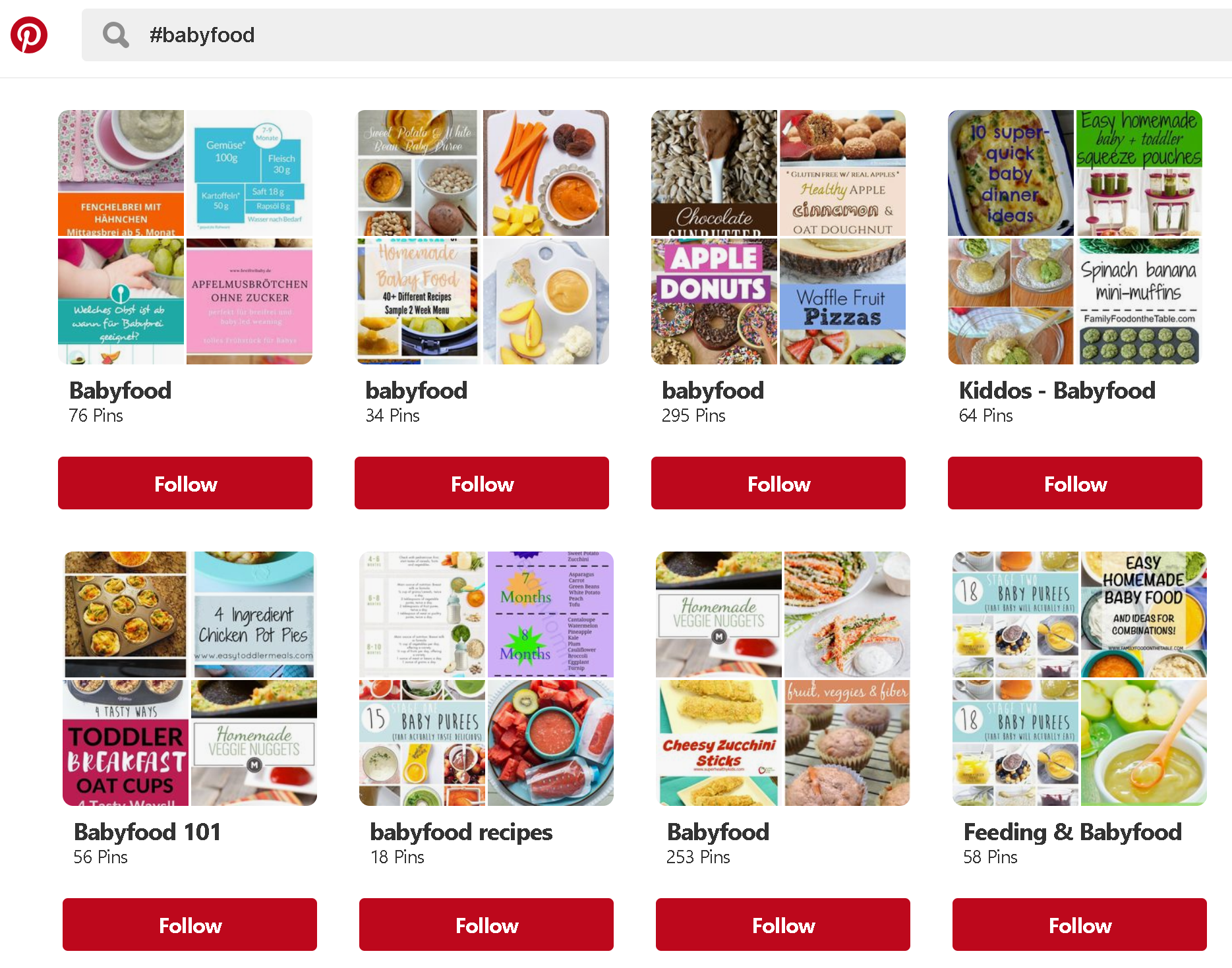1232x968 pixels.
Task: Follow the Babyfood board with 76 Pins
Action: pyautogui.click(x=185, y=483)
